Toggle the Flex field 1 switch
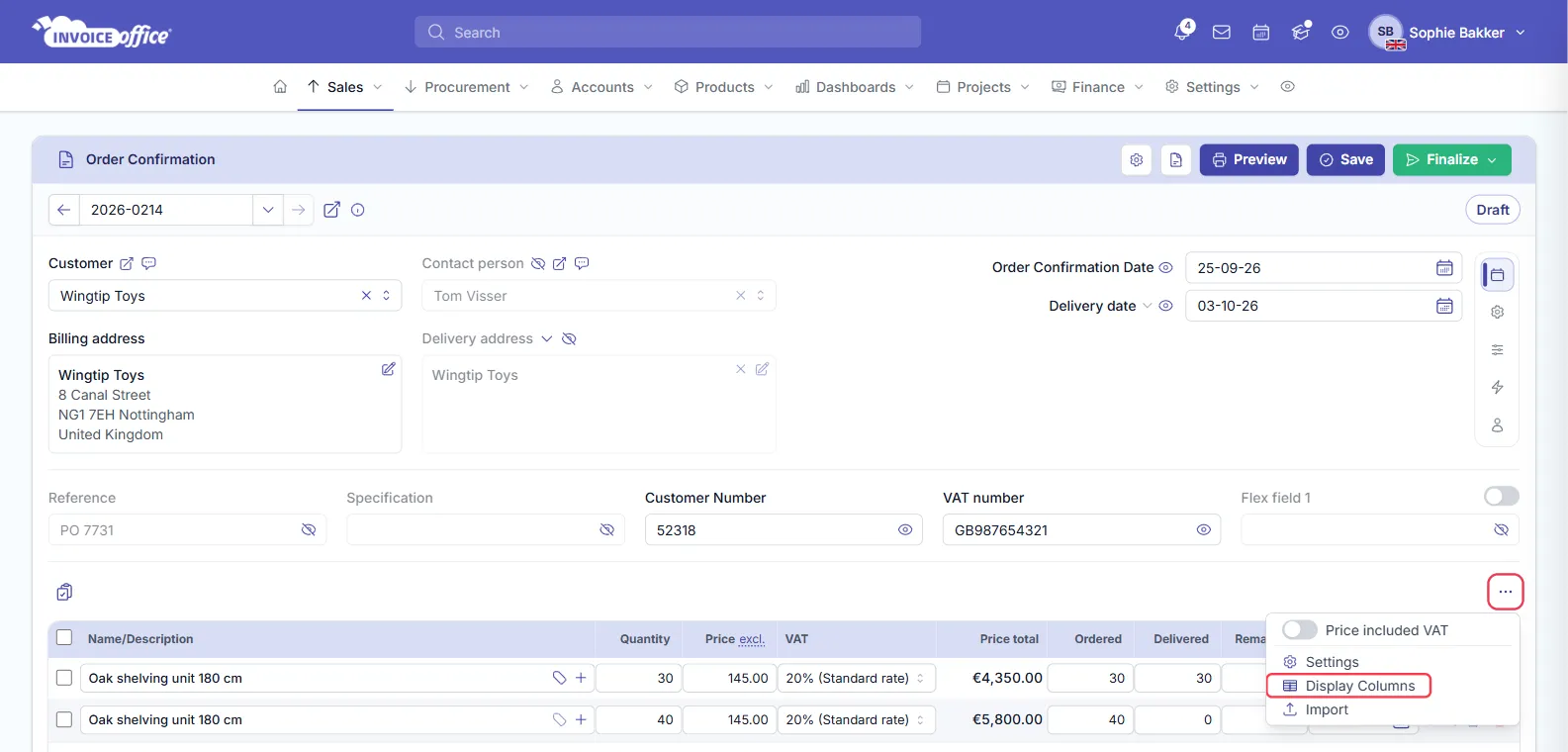1568x752 pixels. (1502, 496)
